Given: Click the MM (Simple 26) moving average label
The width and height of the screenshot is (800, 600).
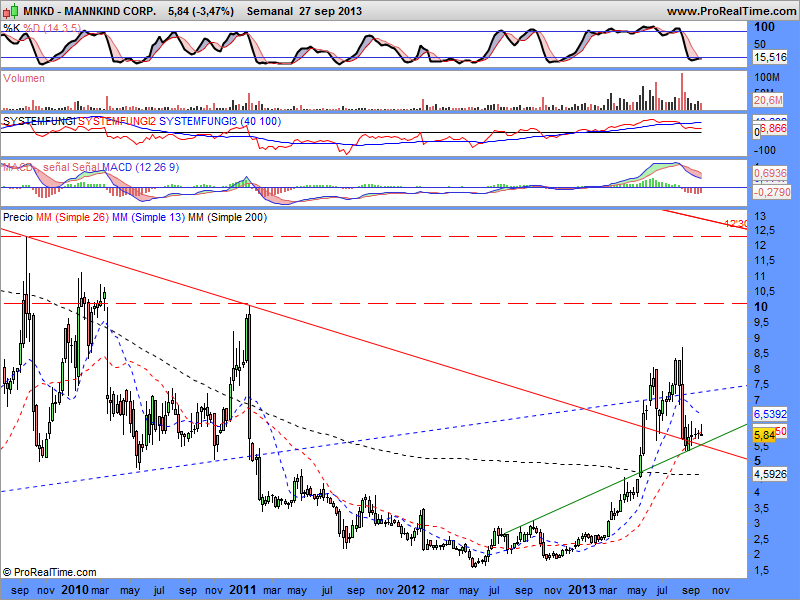Looking at the screenshot, I should click(x=72, y=217).
